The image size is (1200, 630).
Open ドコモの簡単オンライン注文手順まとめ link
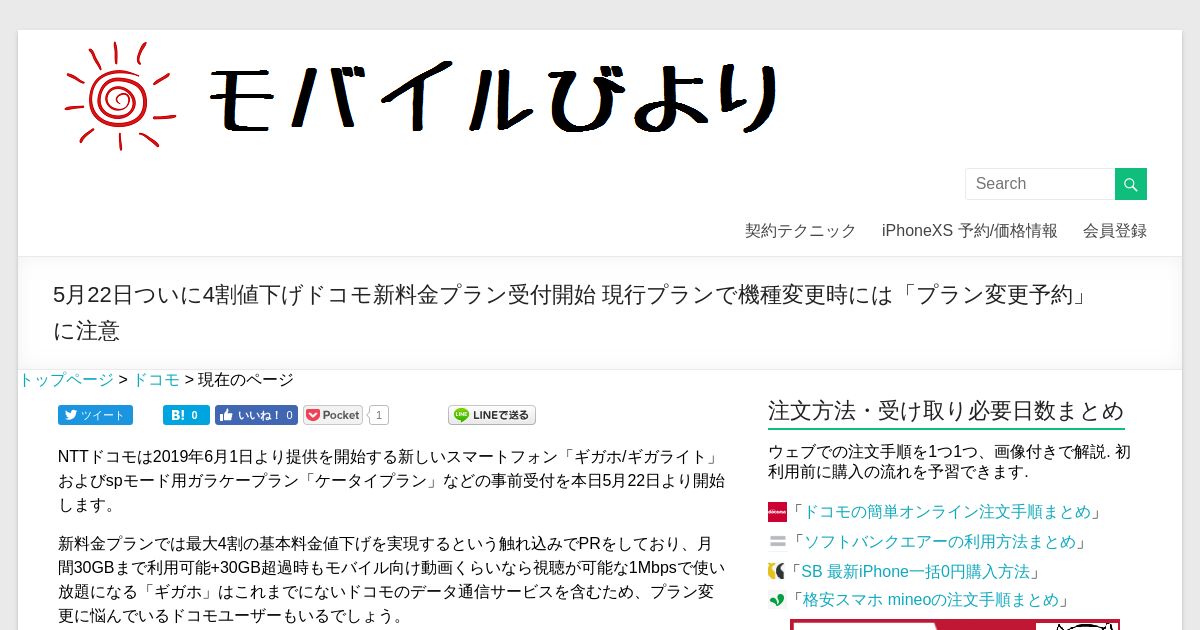[945, 512]
